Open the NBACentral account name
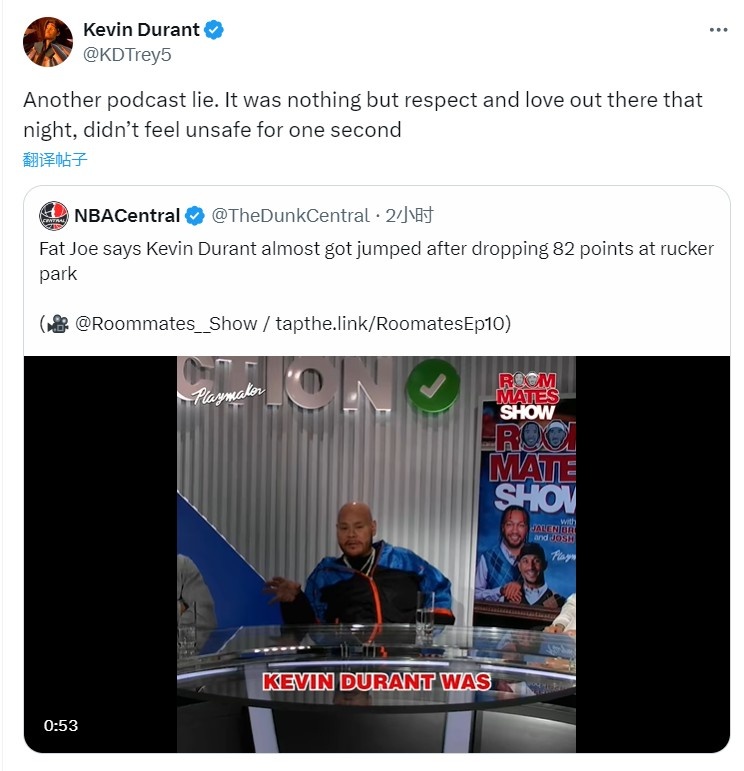Screen dimensions: 744x771 point(127,216)
